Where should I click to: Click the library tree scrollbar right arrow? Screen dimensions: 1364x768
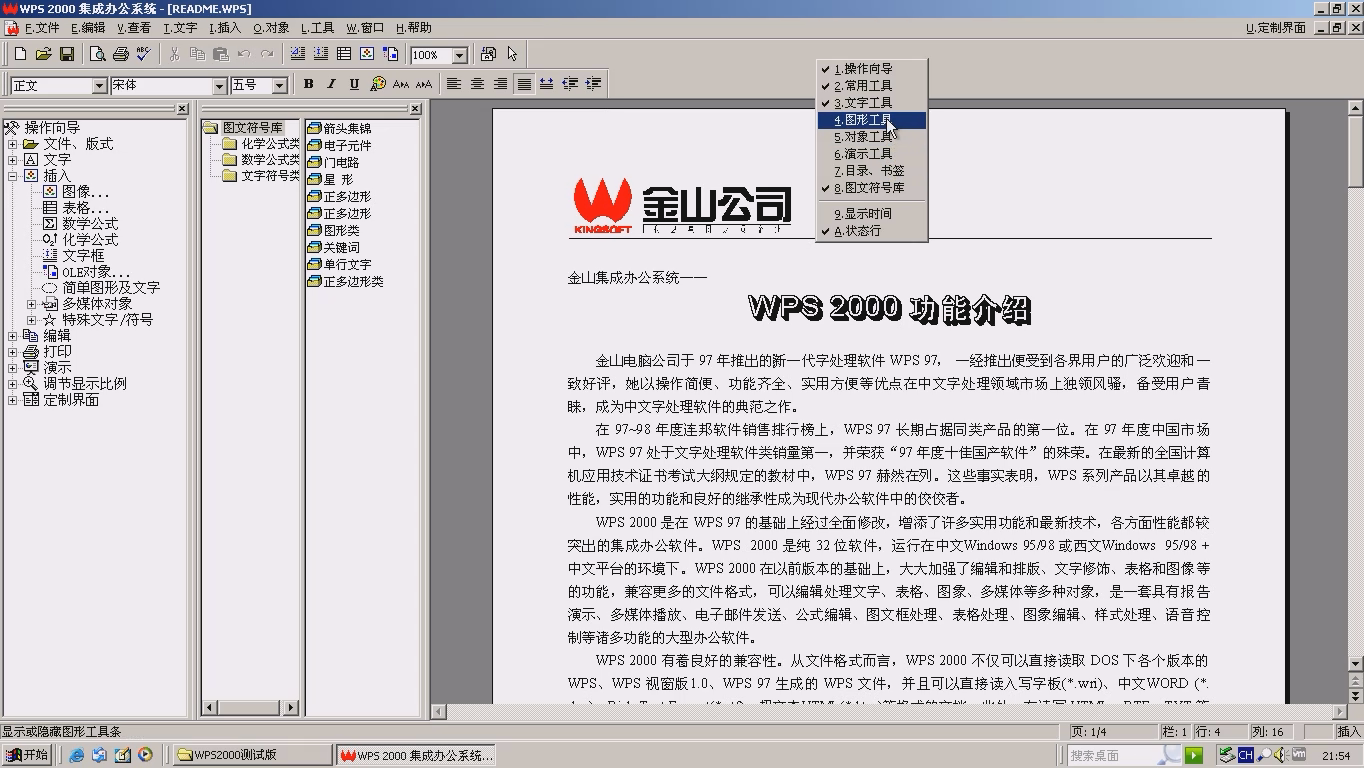pyautogui.click(x=291, y=708)
